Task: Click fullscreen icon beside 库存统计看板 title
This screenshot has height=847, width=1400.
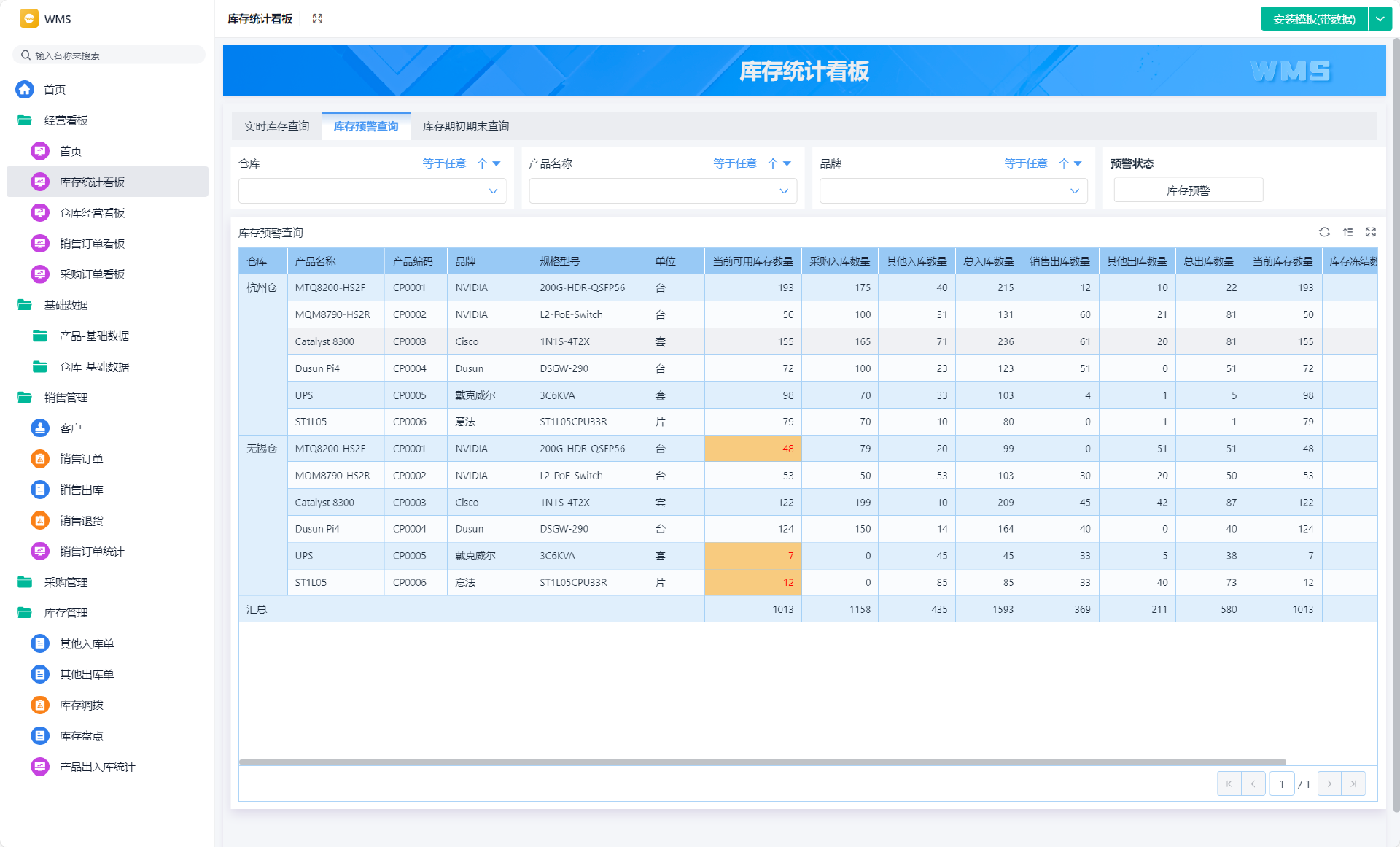Action: click(x=317, y=19)
